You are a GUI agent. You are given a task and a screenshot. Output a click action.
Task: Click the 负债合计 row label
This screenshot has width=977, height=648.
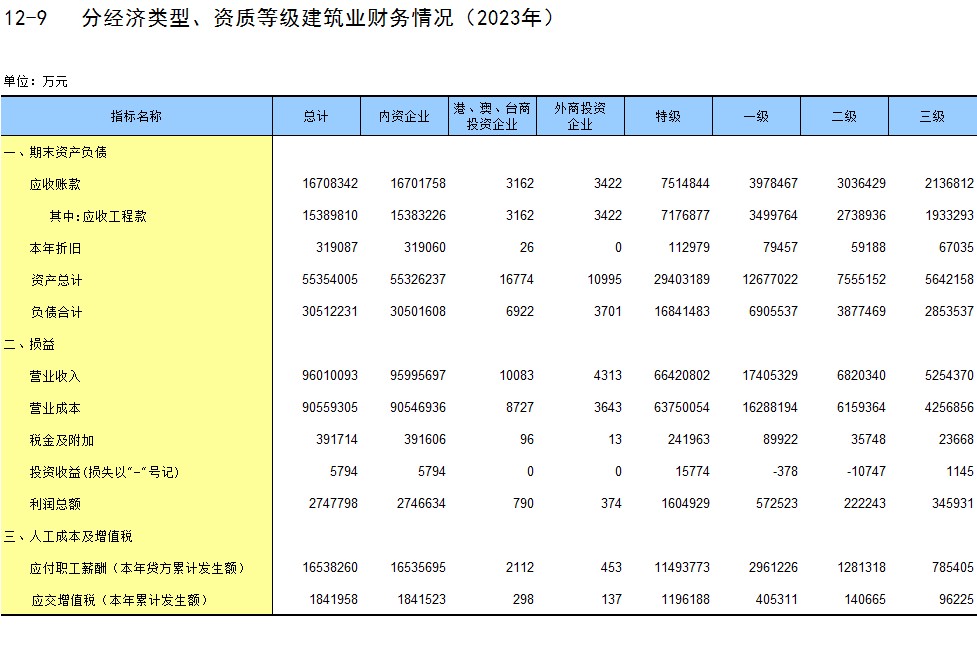tap(56, 312)
